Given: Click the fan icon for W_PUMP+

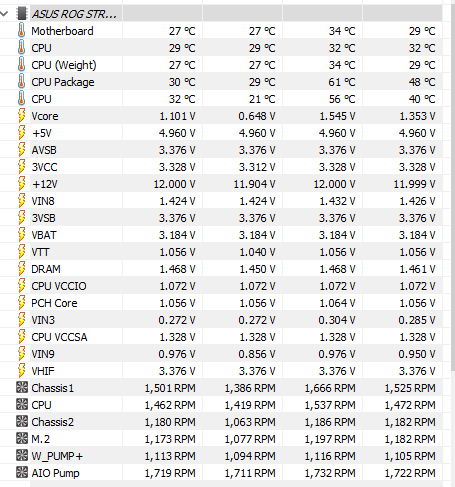Looking at the screenshot, I should pyautogui.click(x=22, y=455).
